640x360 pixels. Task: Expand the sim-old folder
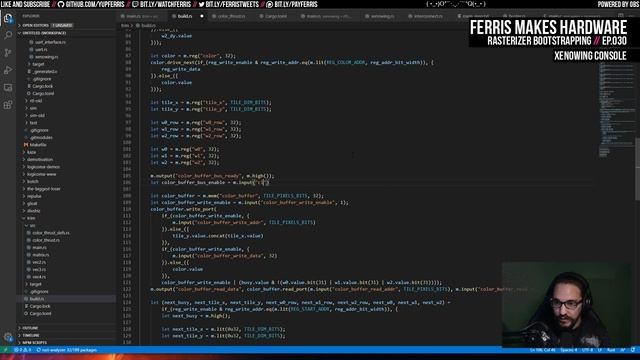(37, 116)
